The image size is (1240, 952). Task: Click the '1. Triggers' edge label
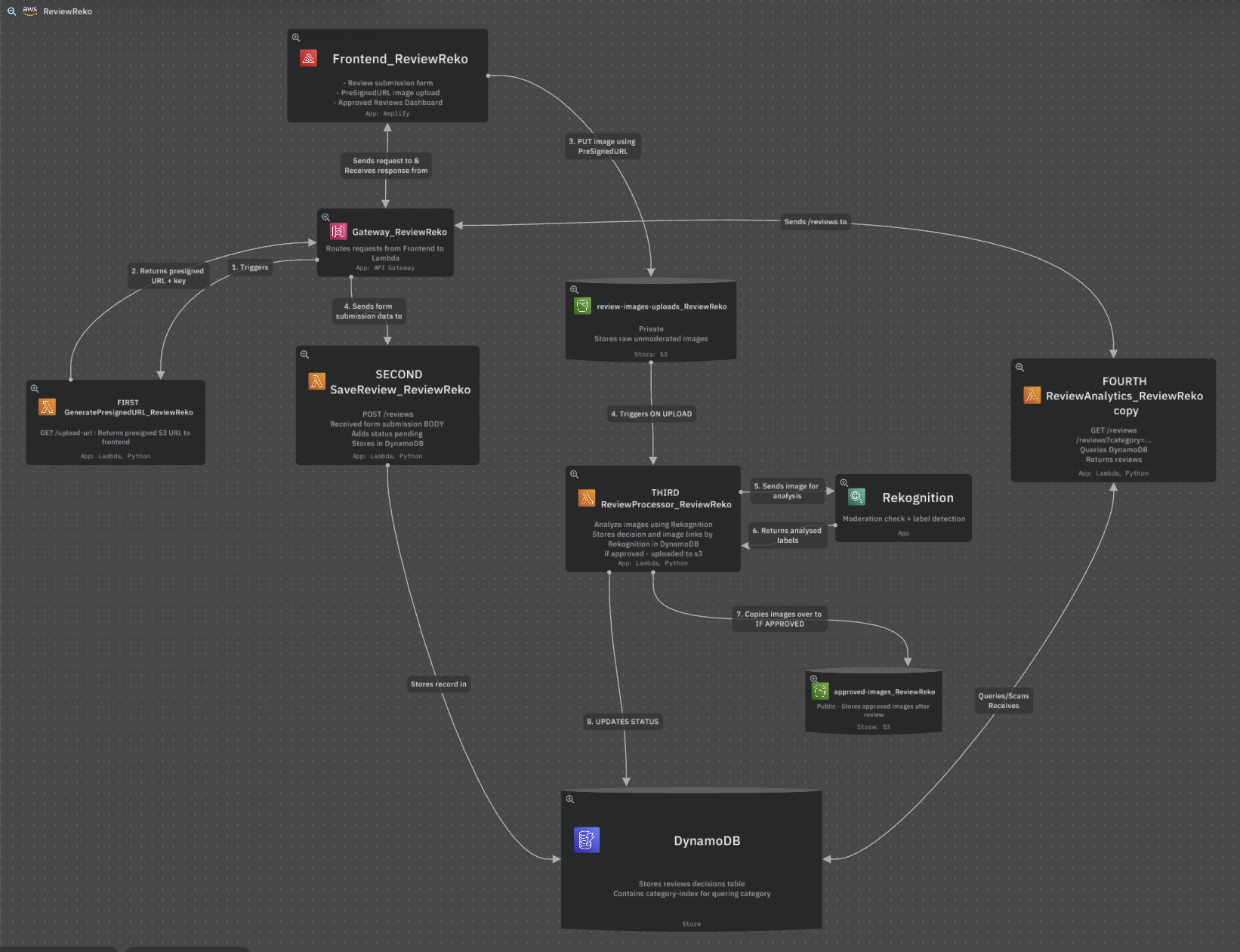tap(250, 267)
